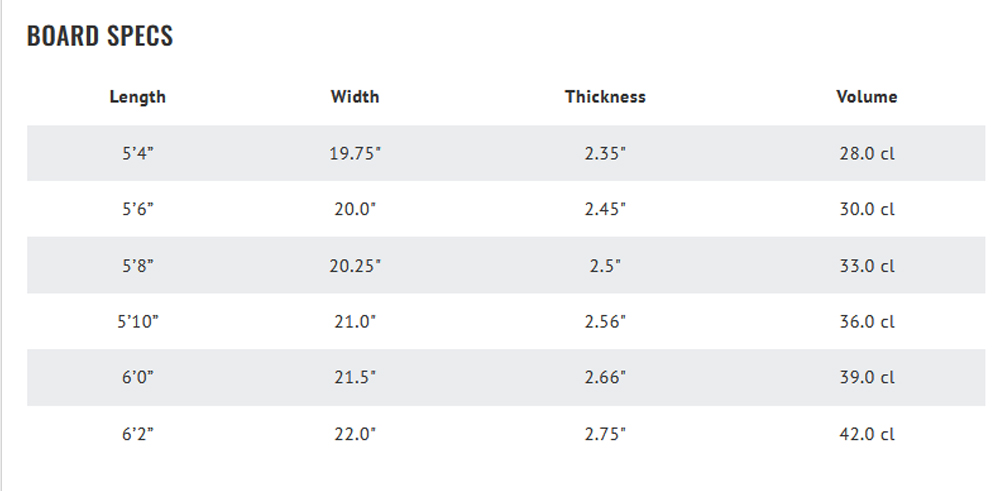Click the 2.45" thickness cell

point(605,209)
